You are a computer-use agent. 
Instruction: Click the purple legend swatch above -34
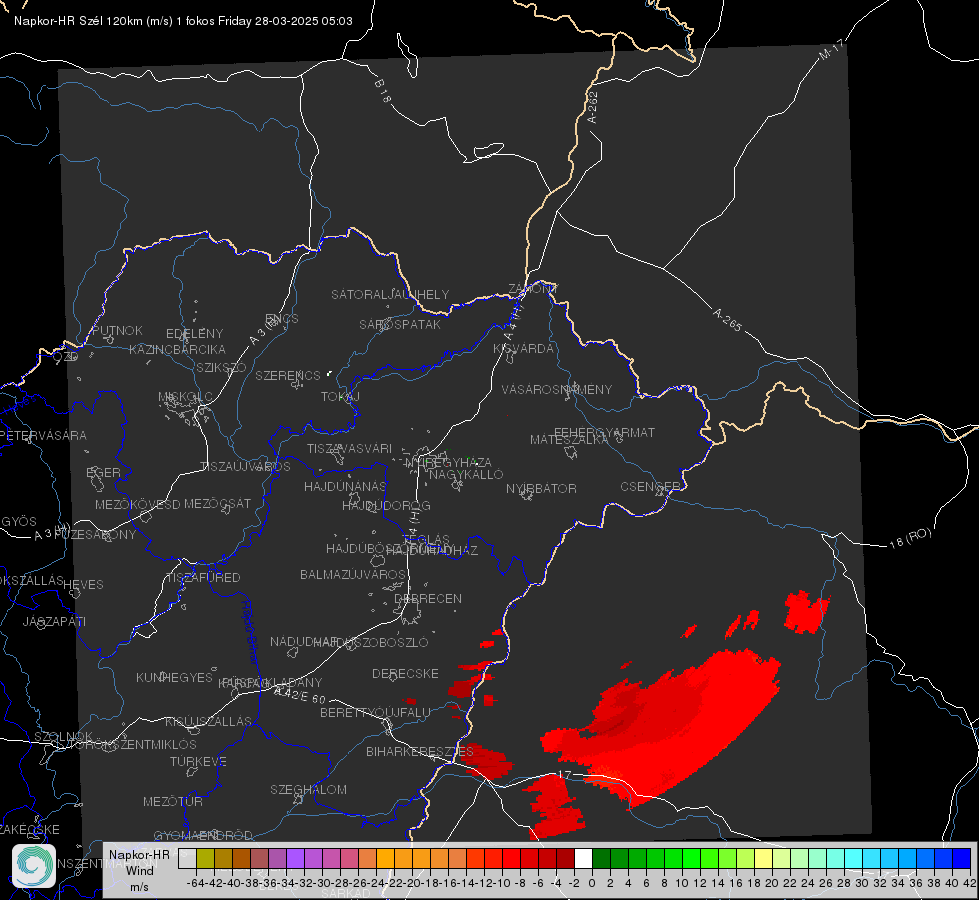point(295,859)
